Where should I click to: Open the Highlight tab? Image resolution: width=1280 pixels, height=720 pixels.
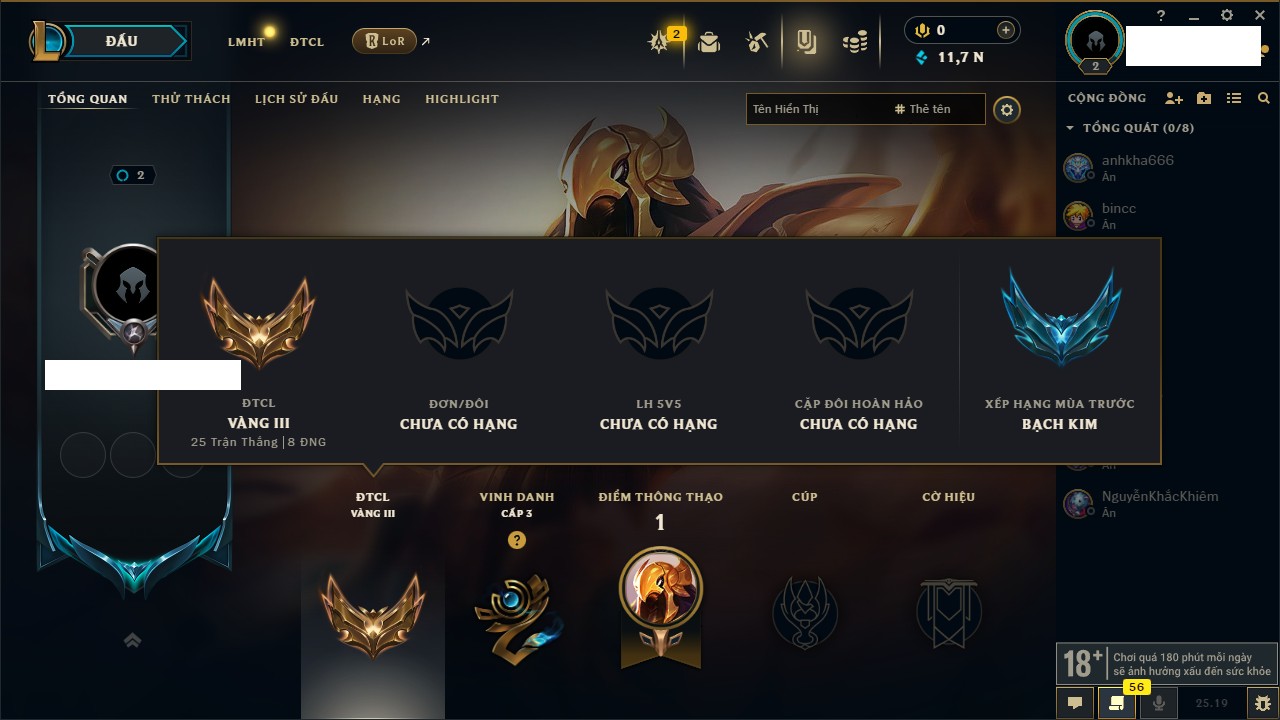tap(462, 99)
